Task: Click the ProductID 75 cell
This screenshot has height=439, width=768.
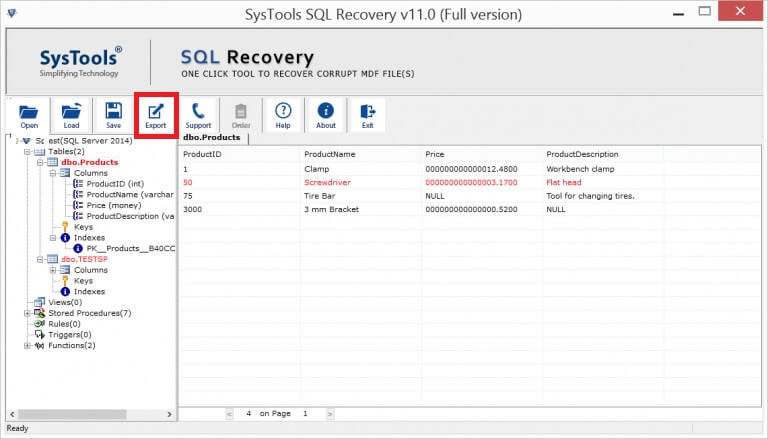Action: [188, 196]
